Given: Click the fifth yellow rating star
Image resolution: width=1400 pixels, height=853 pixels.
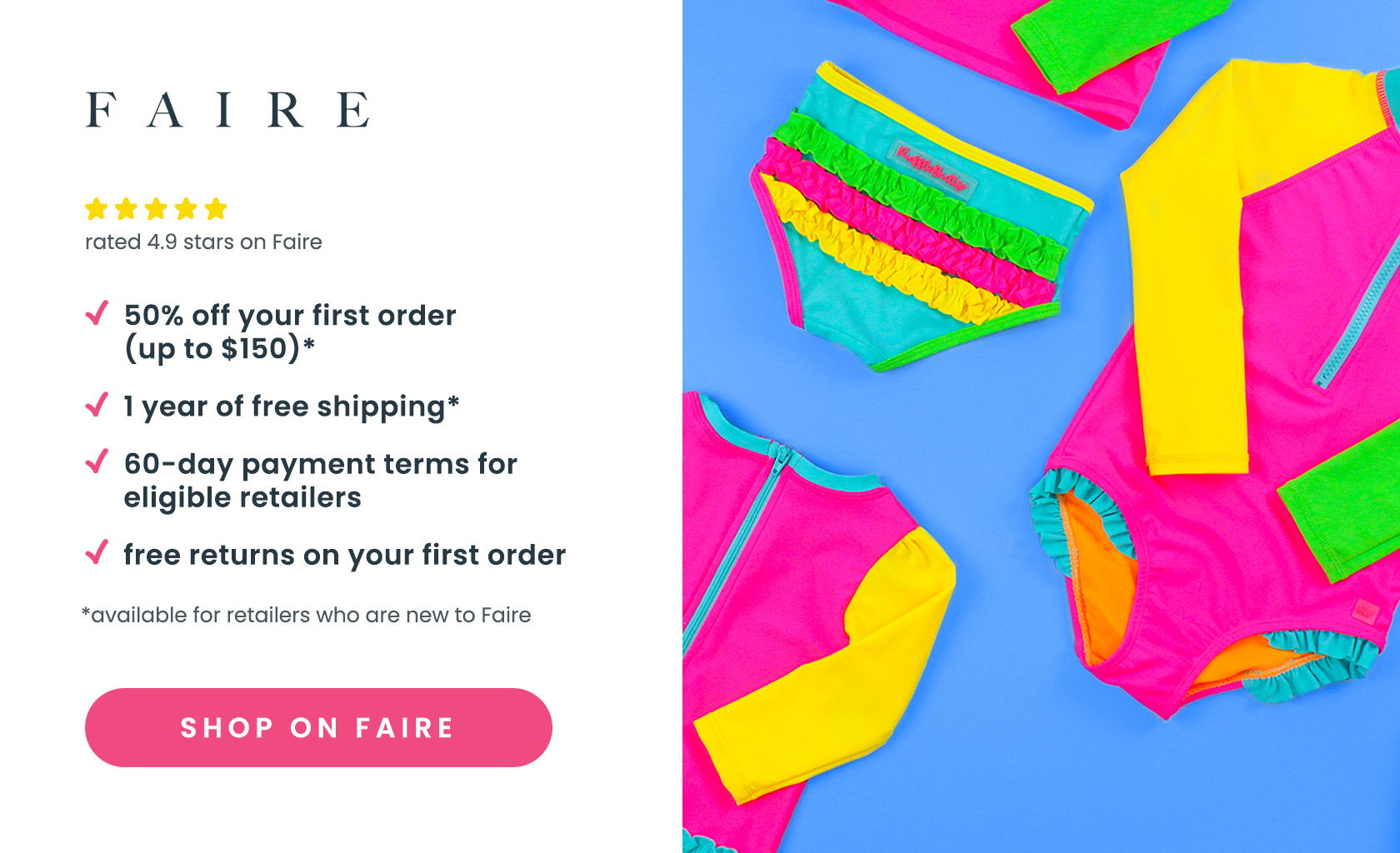Looking at the screenshot, I should pyautogui.click(x=216, y=208).
